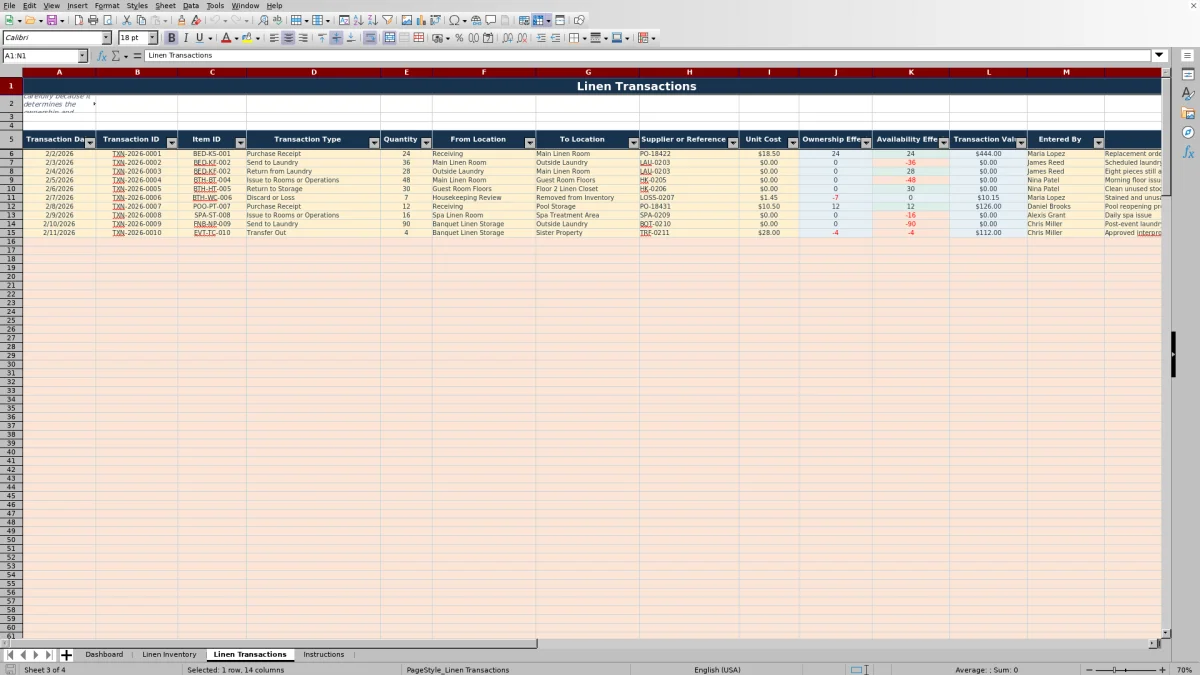Click the Linen Transactions title cell
Screen dimensions: 1200x675
[x=592, y=86]
